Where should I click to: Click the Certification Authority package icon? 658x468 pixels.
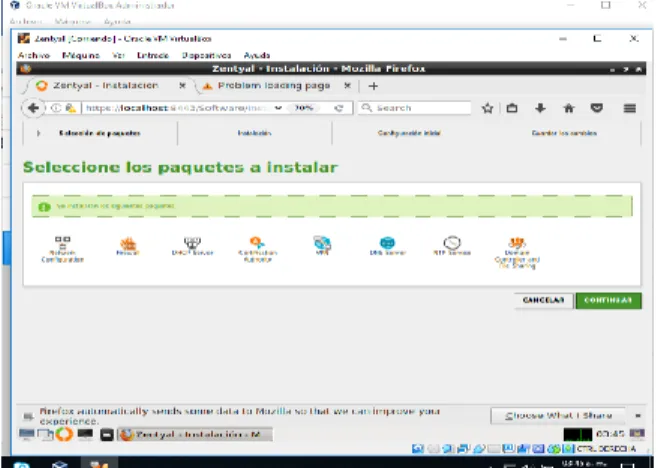257,242
